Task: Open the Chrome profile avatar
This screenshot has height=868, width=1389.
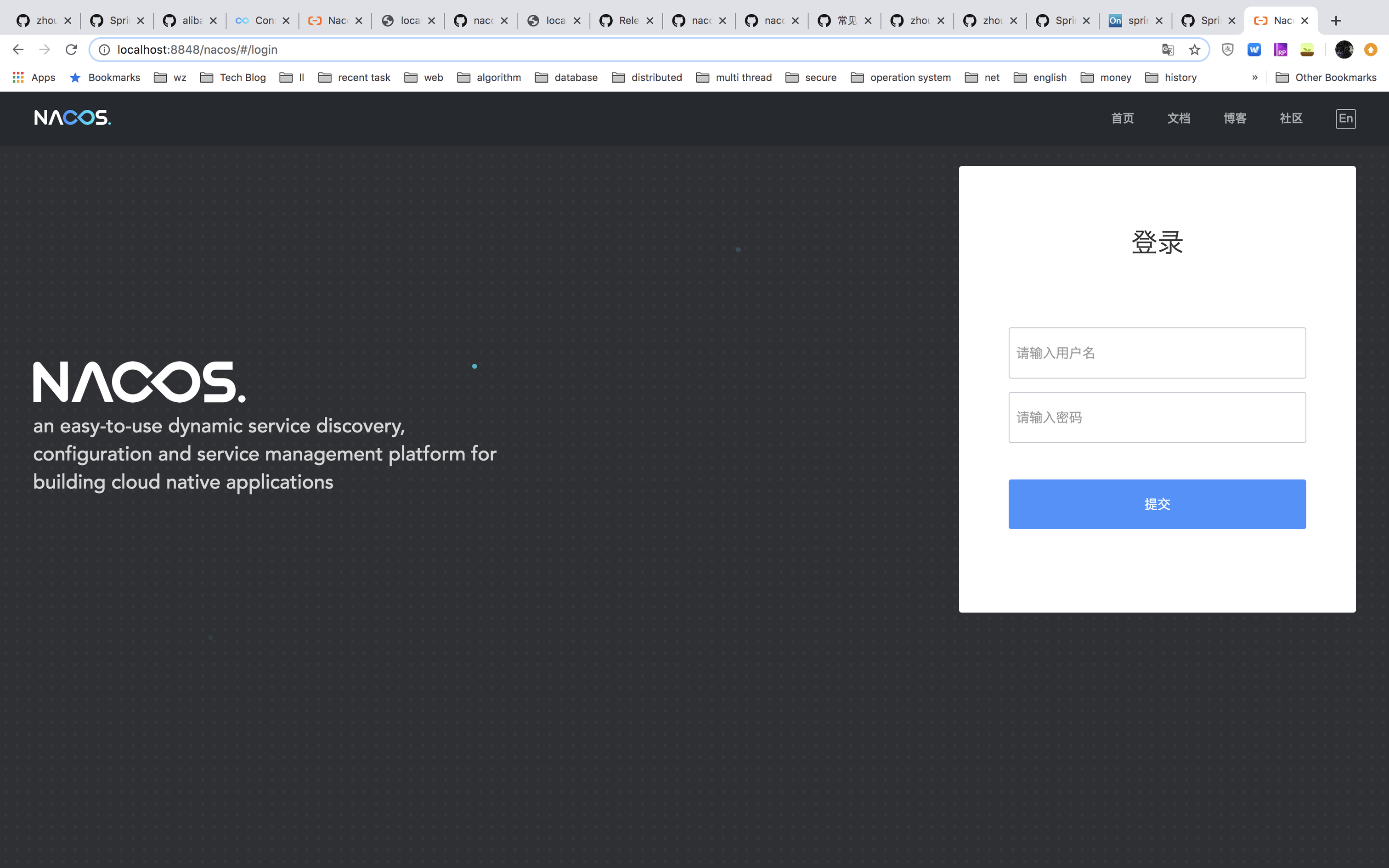Action: click(1344, 50)
